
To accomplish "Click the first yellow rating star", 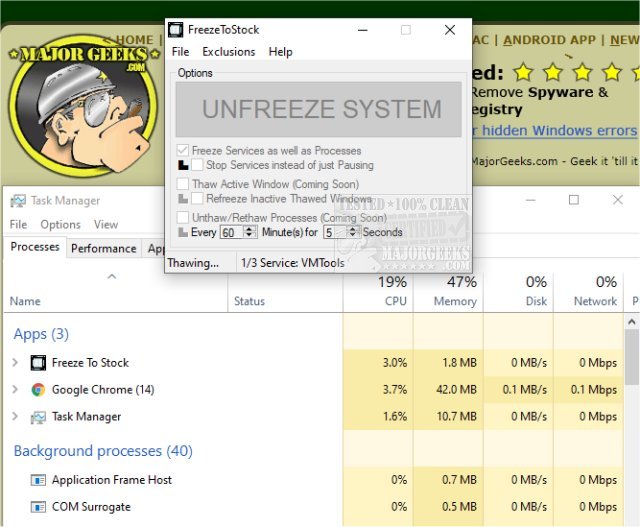I will pos(523,72).
